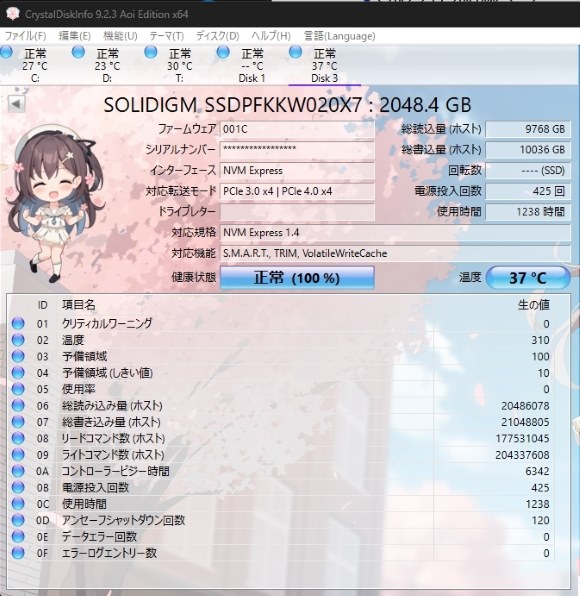Image resolution: width=580 pixels, height=596 pixels.
Task: Click status orb for 0E データエラー回数
Action: coord(18,536)
